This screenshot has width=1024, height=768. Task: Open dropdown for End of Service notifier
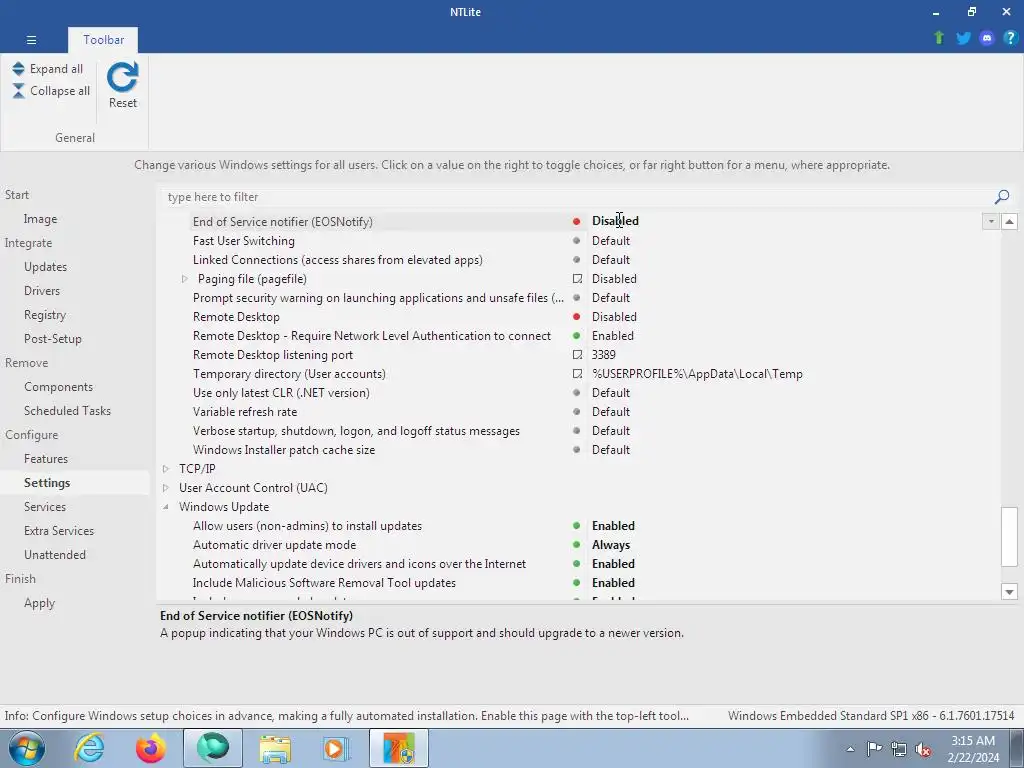pos(991,221)
